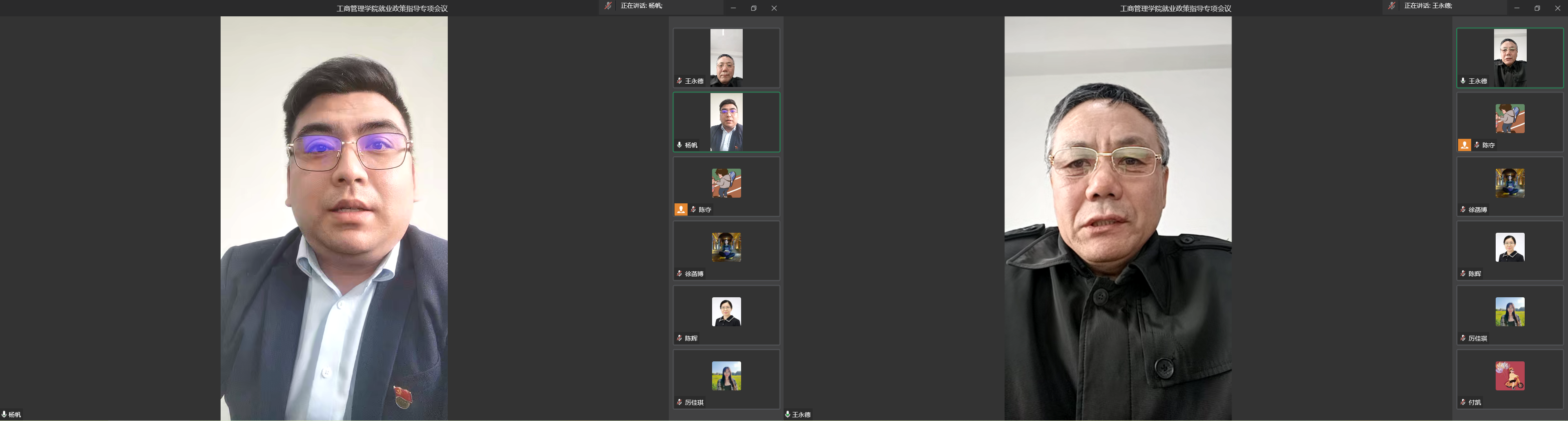Click the orange host badge beside 陈夺 in 杨帆-speaking window

pyautogui.click(x=681, y=209)
